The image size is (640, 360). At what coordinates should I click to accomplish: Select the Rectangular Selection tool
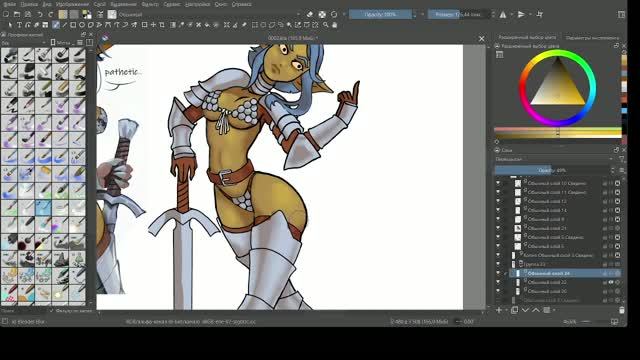pyautogui.click(x=255, y=25)
